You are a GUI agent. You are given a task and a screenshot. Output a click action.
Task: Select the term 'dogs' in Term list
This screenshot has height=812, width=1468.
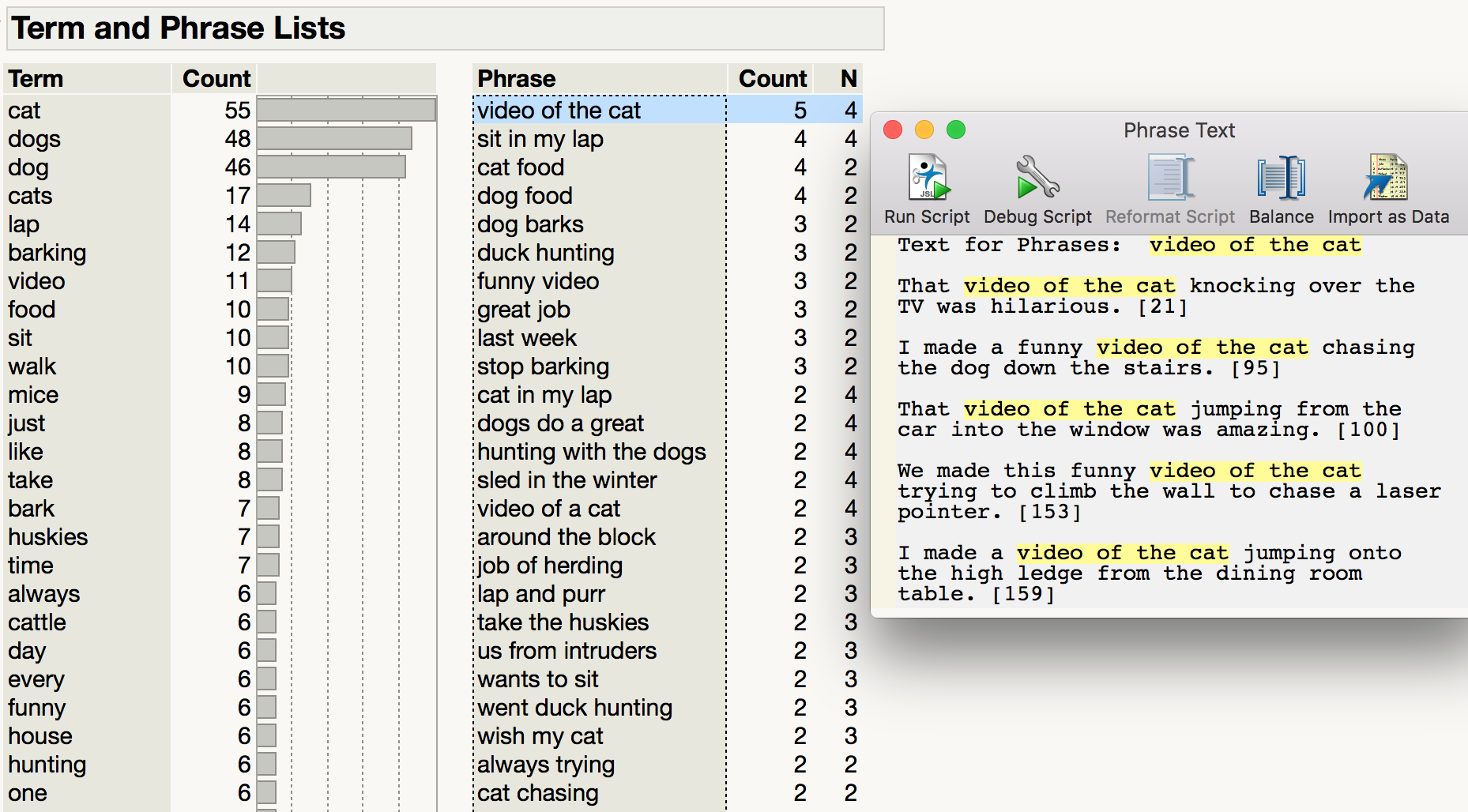pyautogui.click(x=35, y=139)
